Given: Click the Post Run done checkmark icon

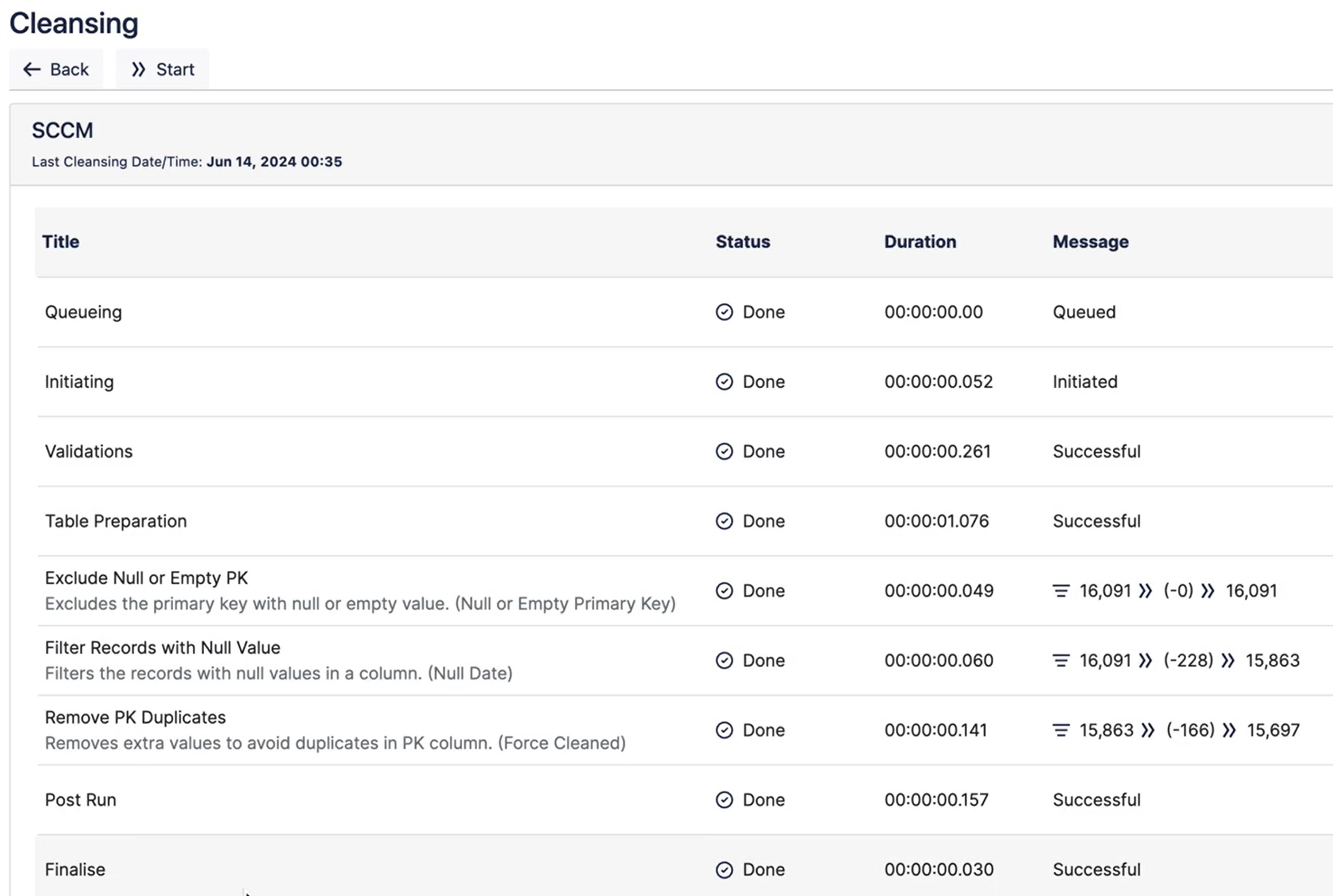Looking at the screenshot, I should [724, 800].
